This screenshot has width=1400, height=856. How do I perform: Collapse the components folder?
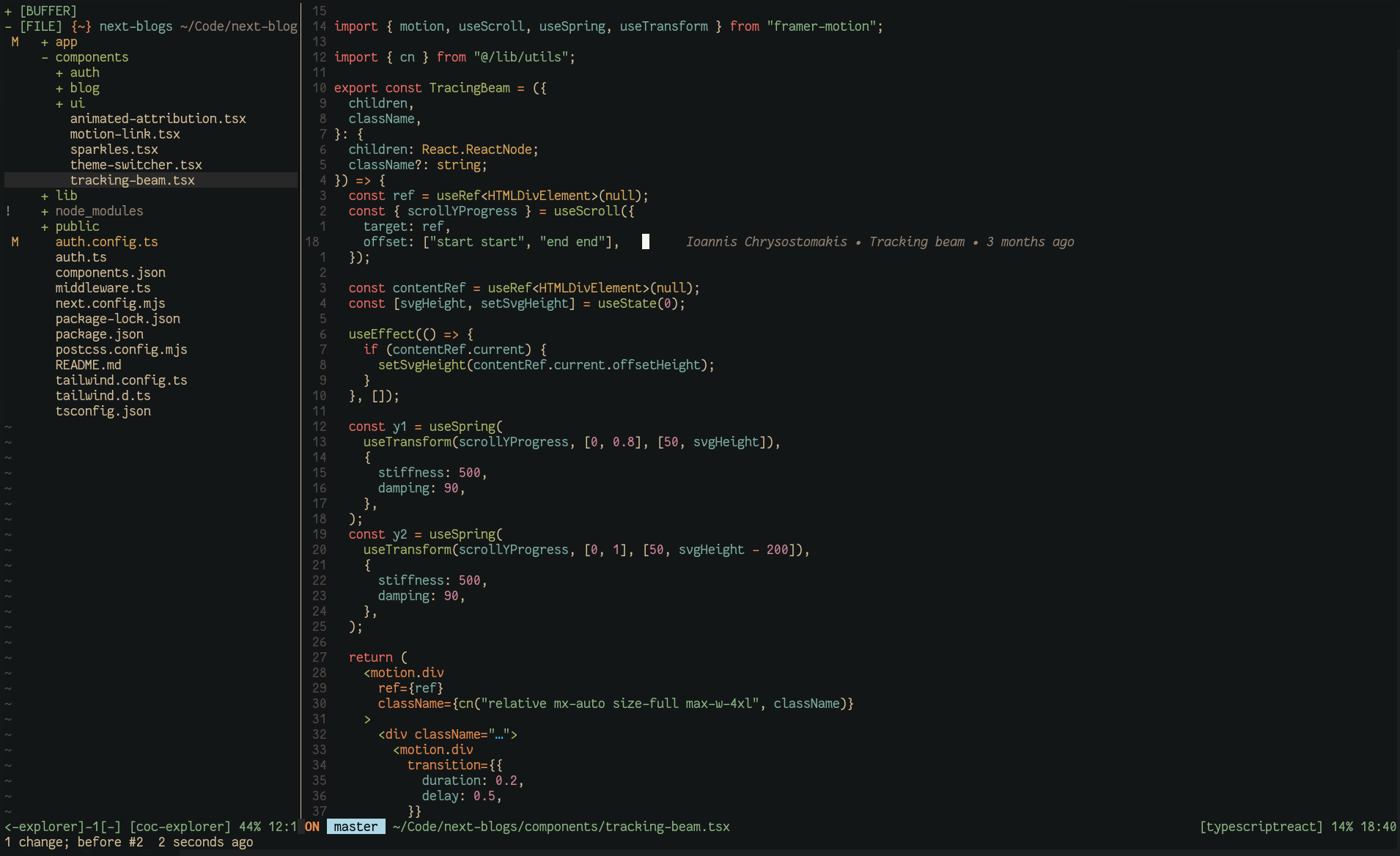(45, 57)
